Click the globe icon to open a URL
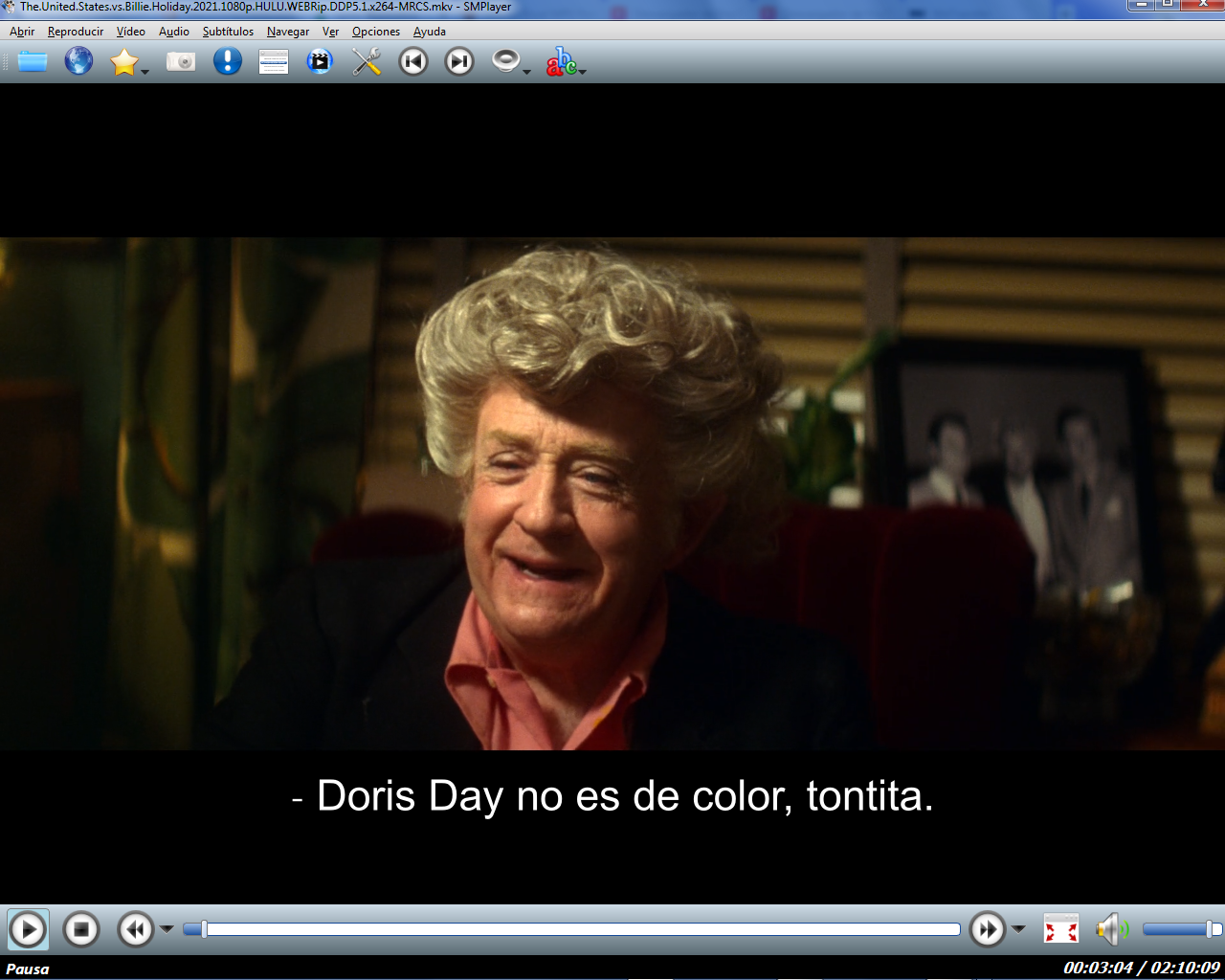Viewport: 1225px width, 980px height. (x=78, y=62)
